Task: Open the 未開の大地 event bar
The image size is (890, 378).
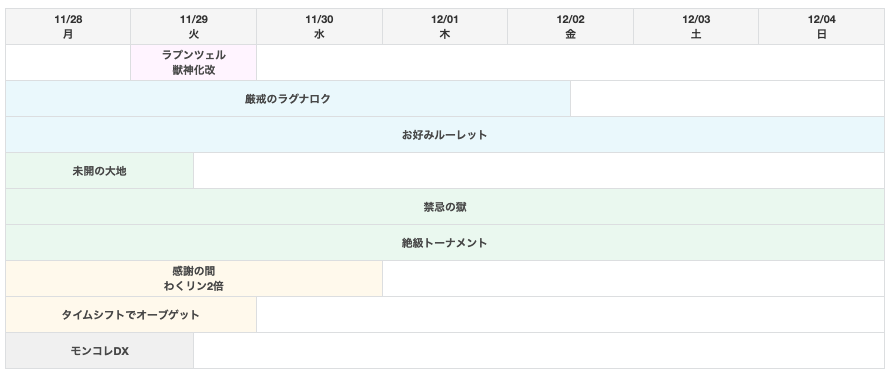Action: [x=99, y=171]
